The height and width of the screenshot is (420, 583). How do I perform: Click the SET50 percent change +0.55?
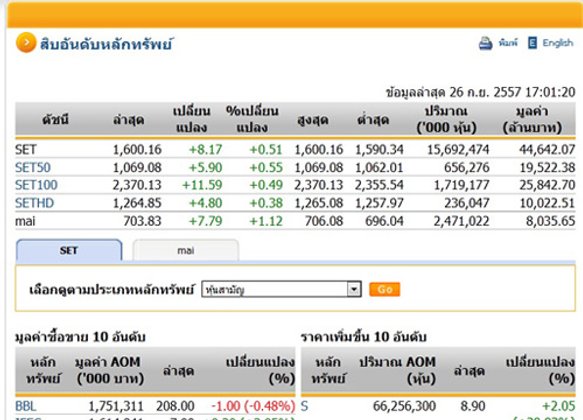(266, 167)
